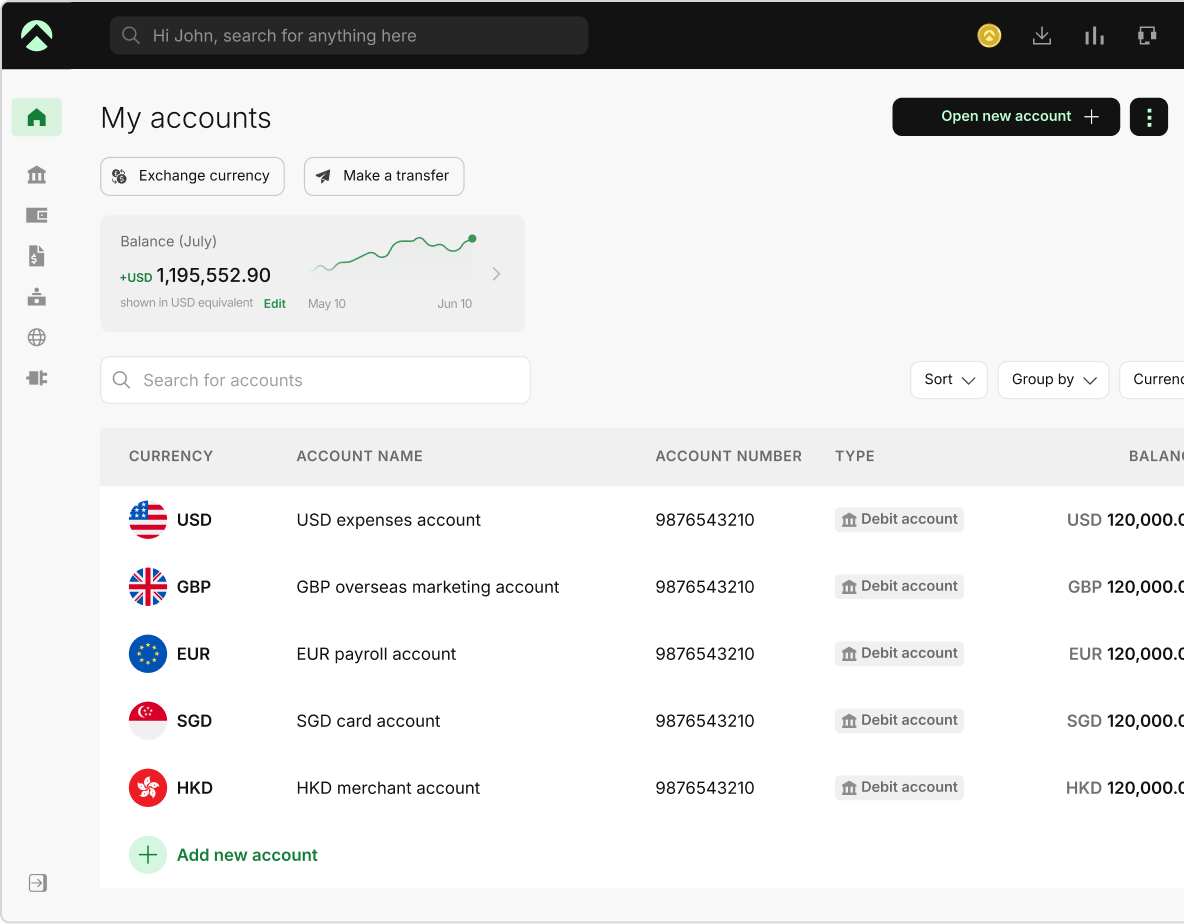The width and height of the screenshot is (1184, 924).
Task: Click Add new account link
Action: click(x=247, y=855)
